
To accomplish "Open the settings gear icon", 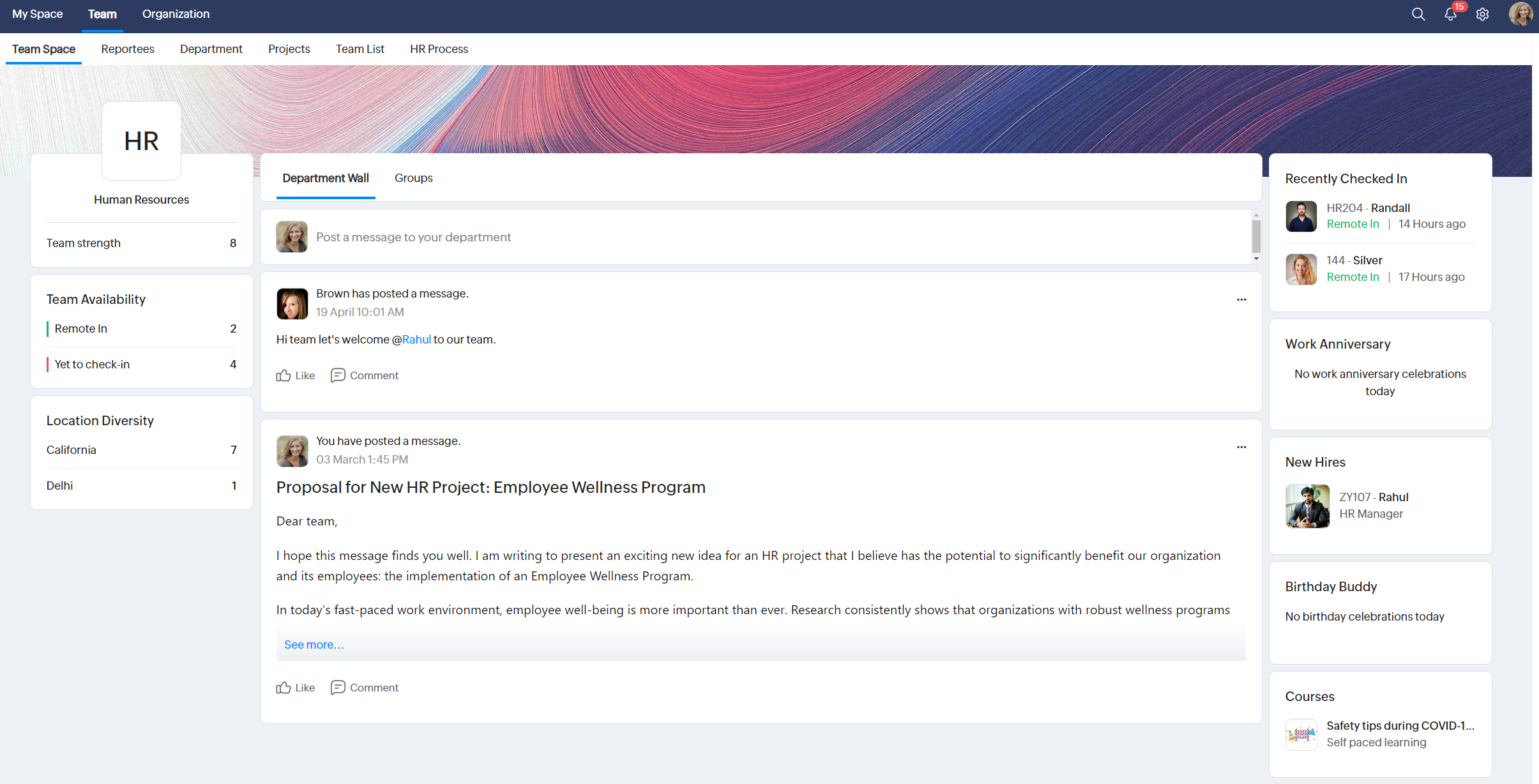I will point(1482,14).
